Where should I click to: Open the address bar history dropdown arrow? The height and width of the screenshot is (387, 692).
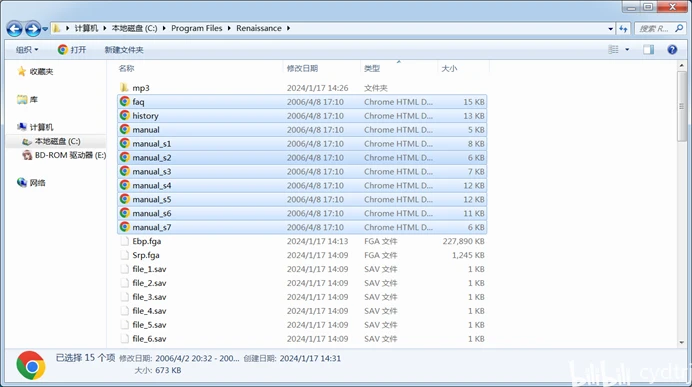click(x=610, y=29)
